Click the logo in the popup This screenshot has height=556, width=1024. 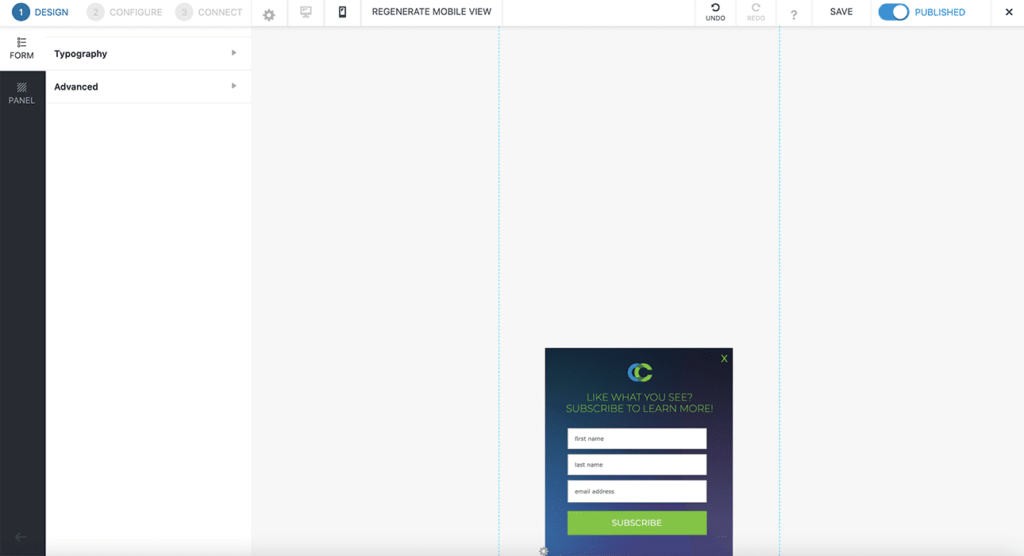point(639,372)
